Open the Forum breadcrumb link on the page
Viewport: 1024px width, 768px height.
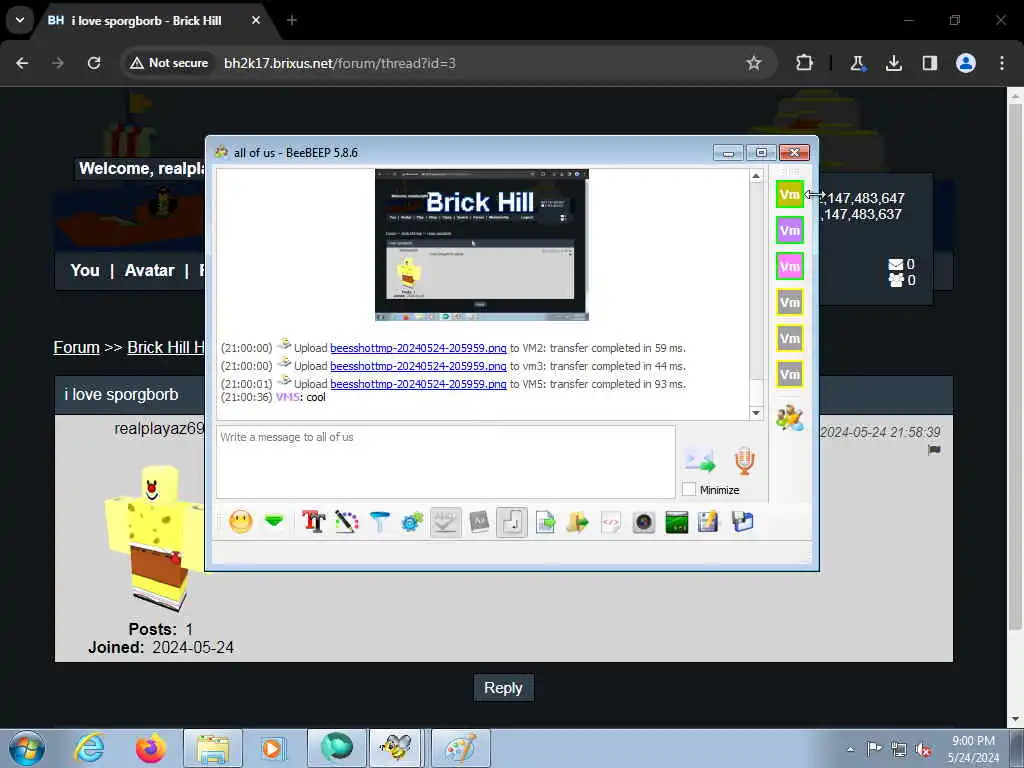76,347
